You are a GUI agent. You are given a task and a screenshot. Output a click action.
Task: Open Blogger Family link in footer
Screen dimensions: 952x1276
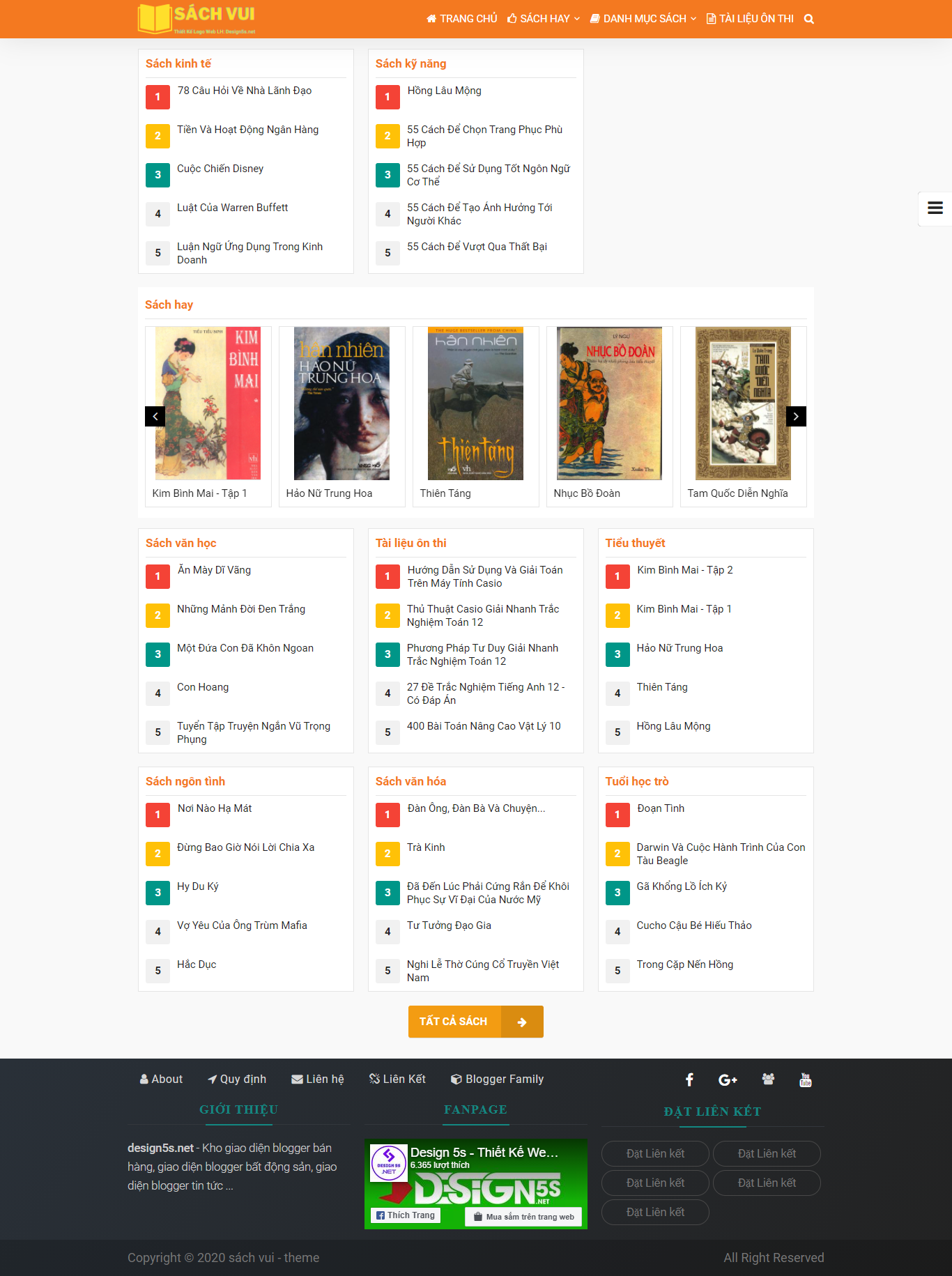[497, 1079]
